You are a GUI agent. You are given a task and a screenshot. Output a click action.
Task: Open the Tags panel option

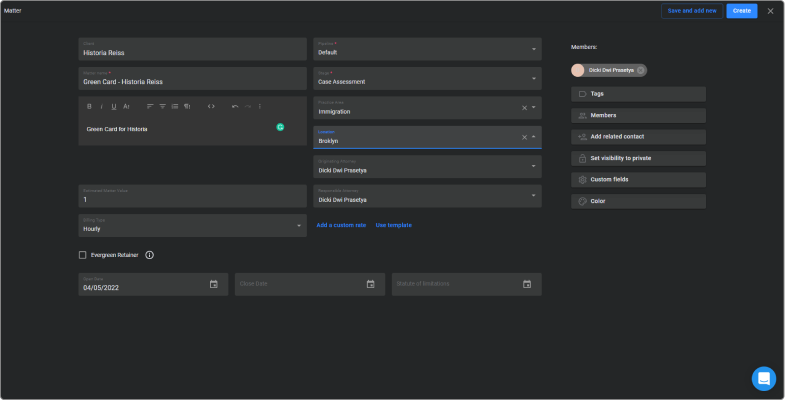(638, 94)
